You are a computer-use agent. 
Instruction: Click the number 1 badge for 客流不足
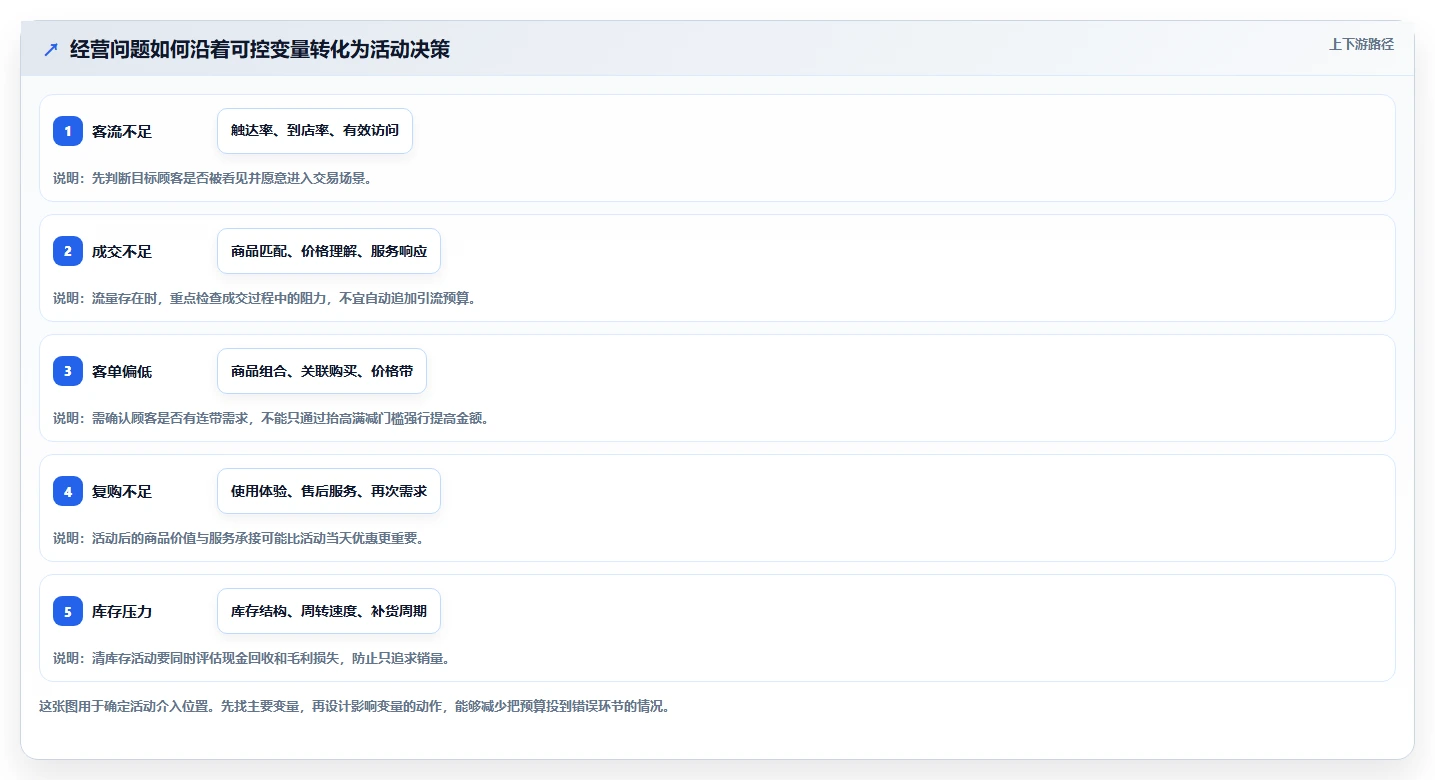coord(68,131)
